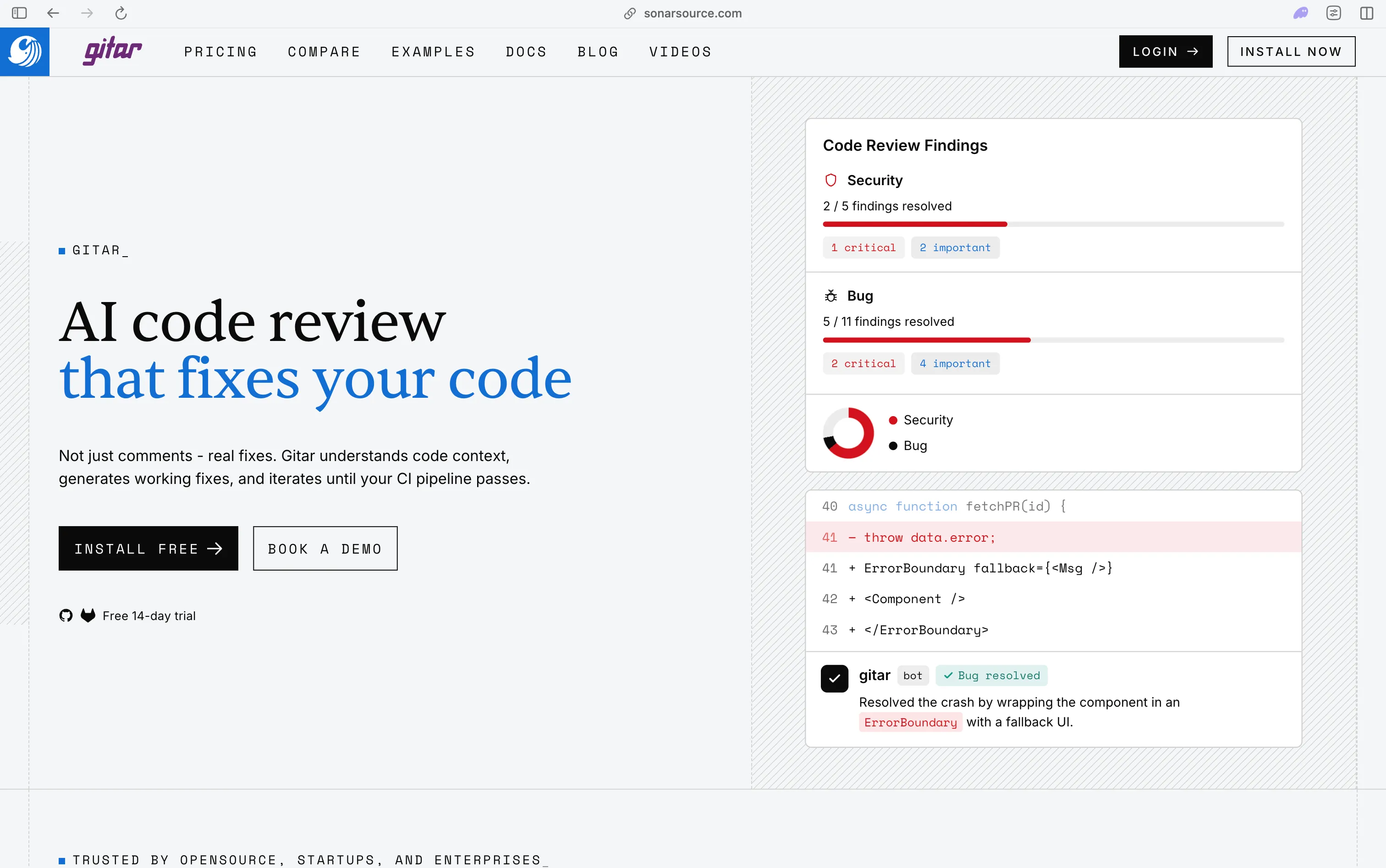This screenshot has height=868, width=1386.
Task: Click the 'Code Review Findings' heading
Action: tap(905, 145)
